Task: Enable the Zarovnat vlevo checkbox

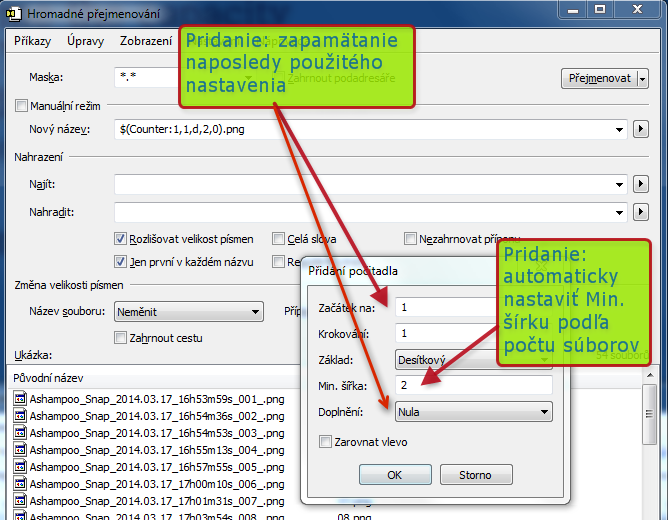Action: click(325, 442)
